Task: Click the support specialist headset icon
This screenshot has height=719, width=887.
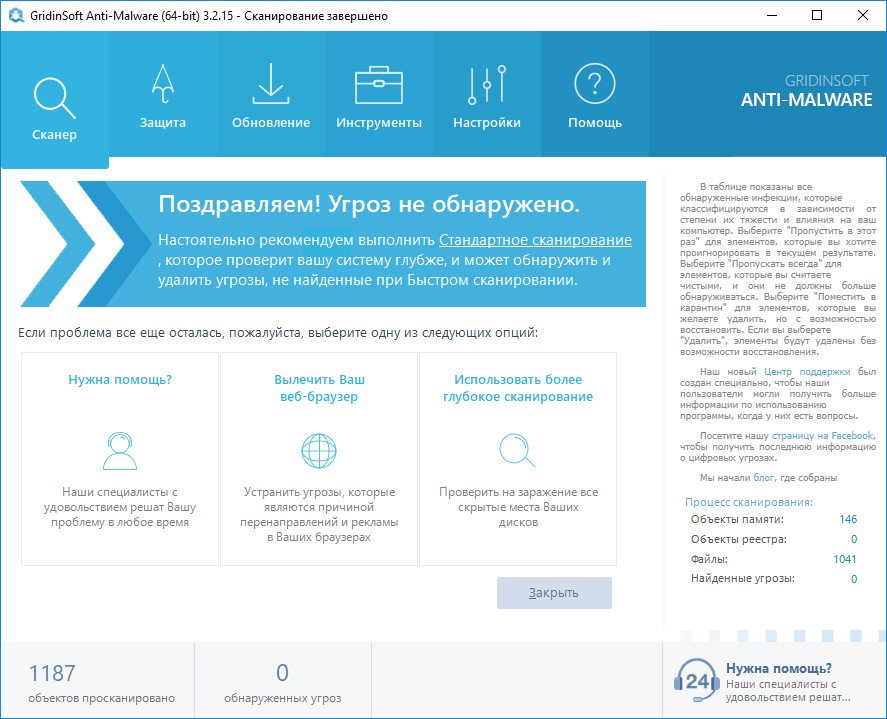Action: point(120,451)
